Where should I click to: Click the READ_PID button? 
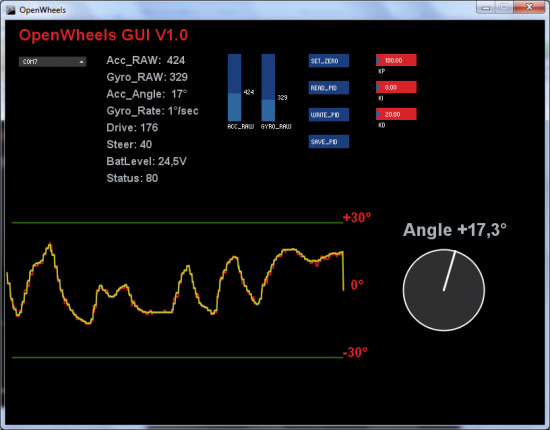(x=329, y=88)
